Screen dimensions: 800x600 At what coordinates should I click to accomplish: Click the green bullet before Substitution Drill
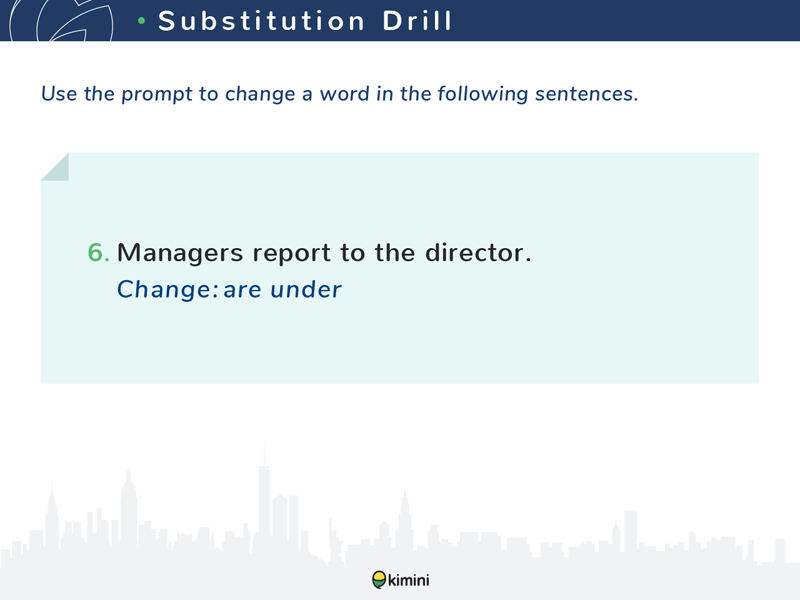pos(142,21)
